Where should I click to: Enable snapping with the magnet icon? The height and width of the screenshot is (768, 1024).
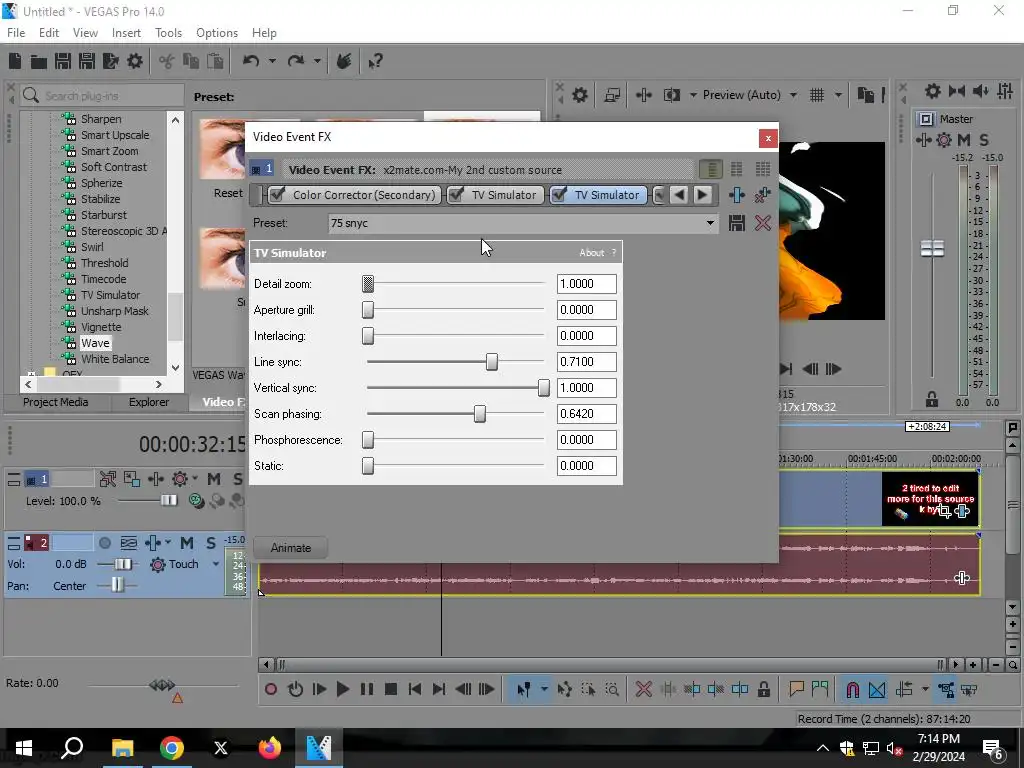pos(852,690)
